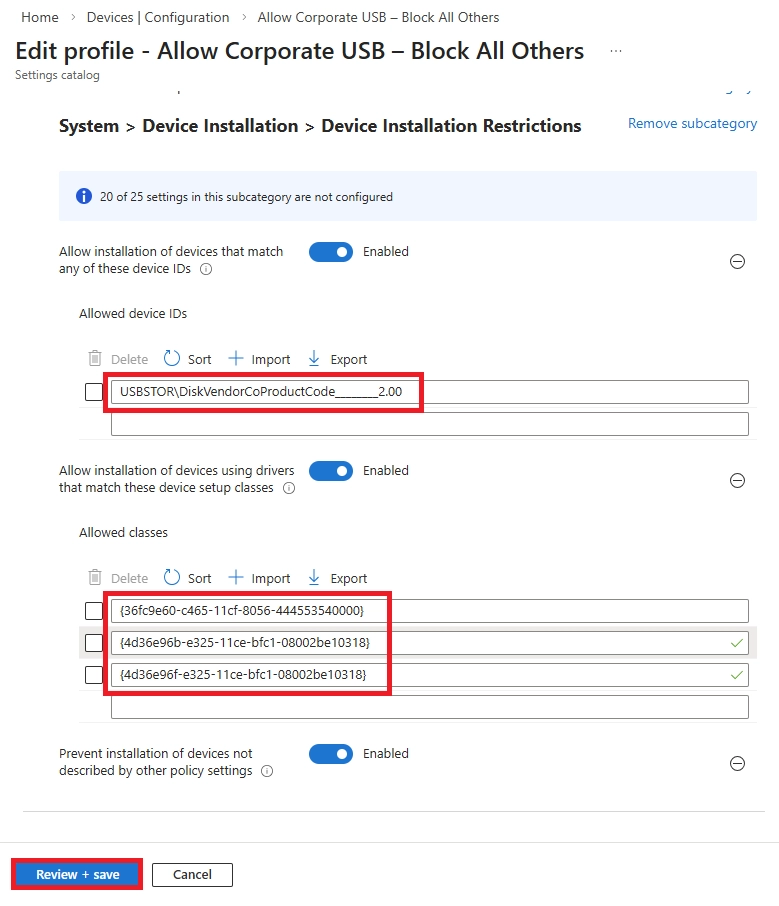Image resolution: width=779 pixels, height=906 pixels.
Task: Open Devices | Configuration from the breadcrumb
Action: click(x=157, y=17)
